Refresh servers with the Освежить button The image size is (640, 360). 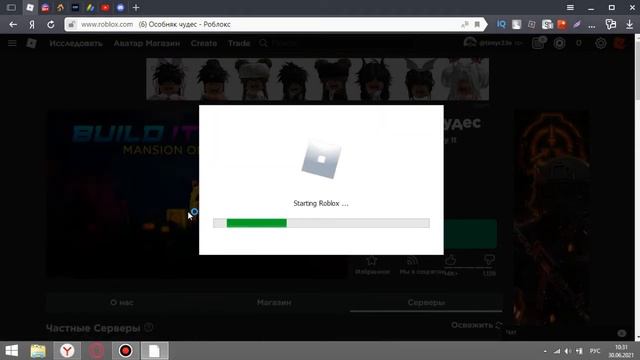click(476, 325)
